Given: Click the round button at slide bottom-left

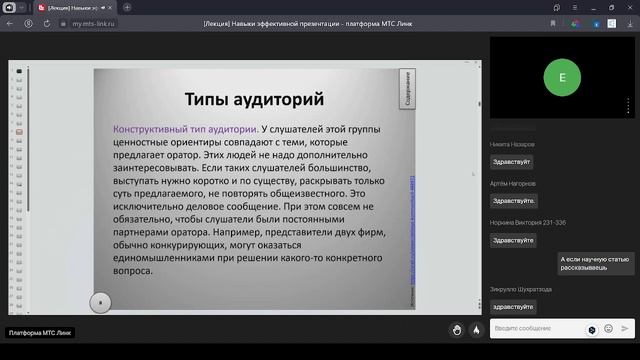Looking at the screenshot, I should point(100,303).
